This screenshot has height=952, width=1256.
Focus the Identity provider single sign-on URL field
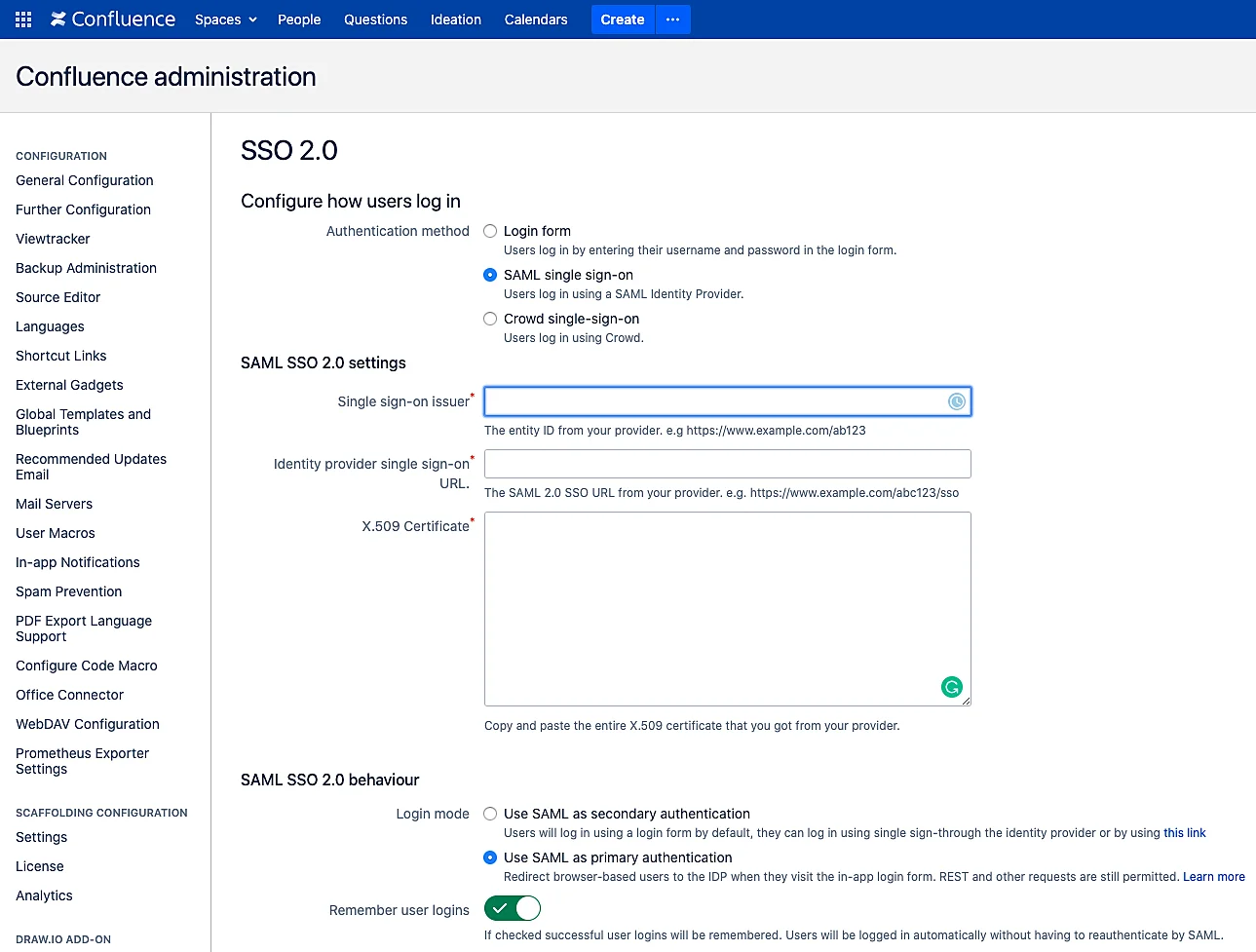point(728,464)
